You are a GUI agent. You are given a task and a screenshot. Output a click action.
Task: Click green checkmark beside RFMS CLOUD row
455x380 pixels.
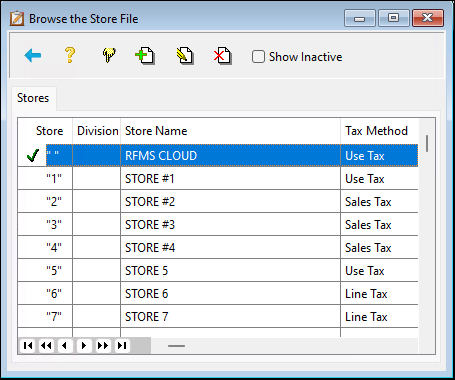(x=33, y=155)
